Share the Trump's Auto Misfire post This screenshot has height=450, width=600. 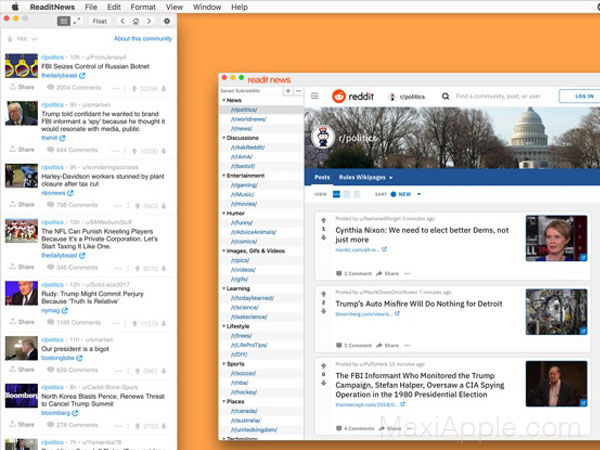pos(387,346)
